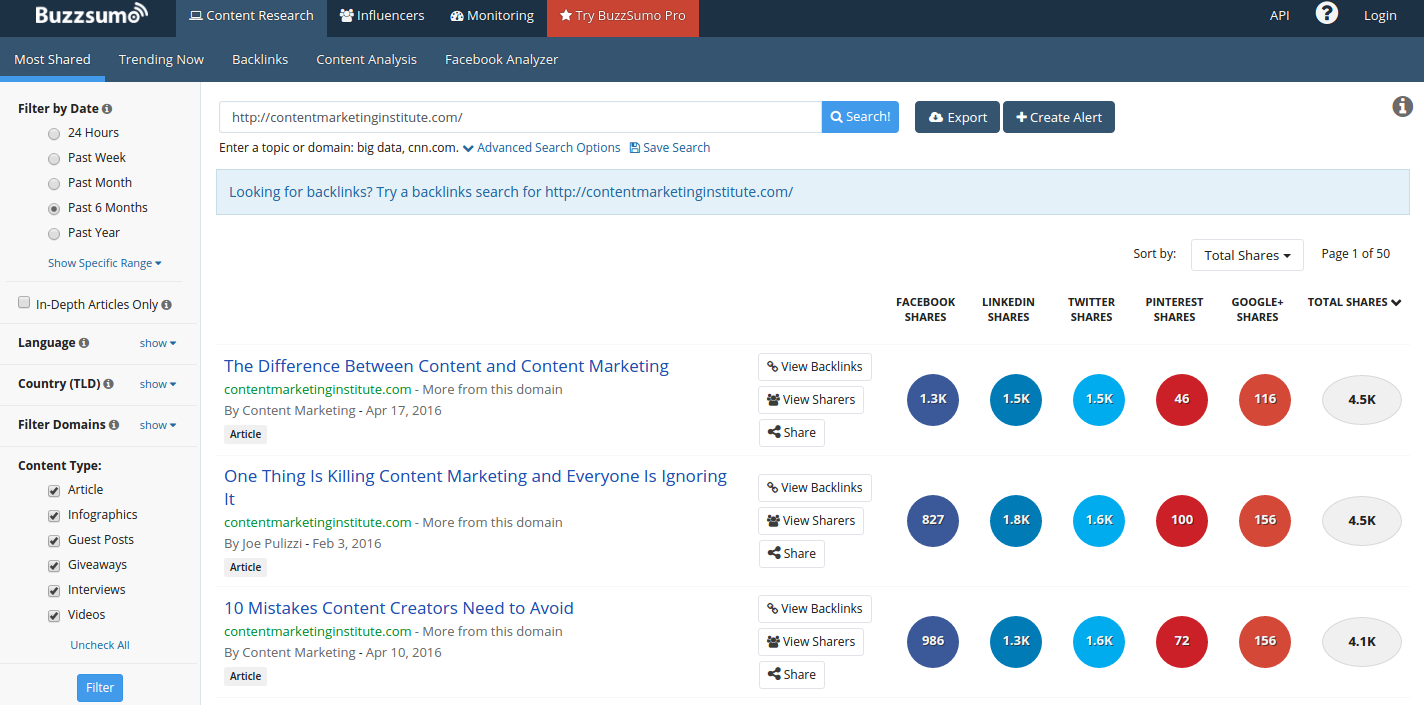This screenshot has height=705, width=1424.
Task: Click the Export button
Action: click(957, 117)
